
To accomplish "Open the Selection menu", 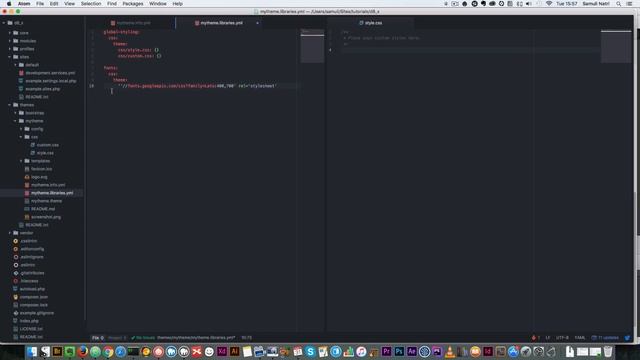I will 91,4.
